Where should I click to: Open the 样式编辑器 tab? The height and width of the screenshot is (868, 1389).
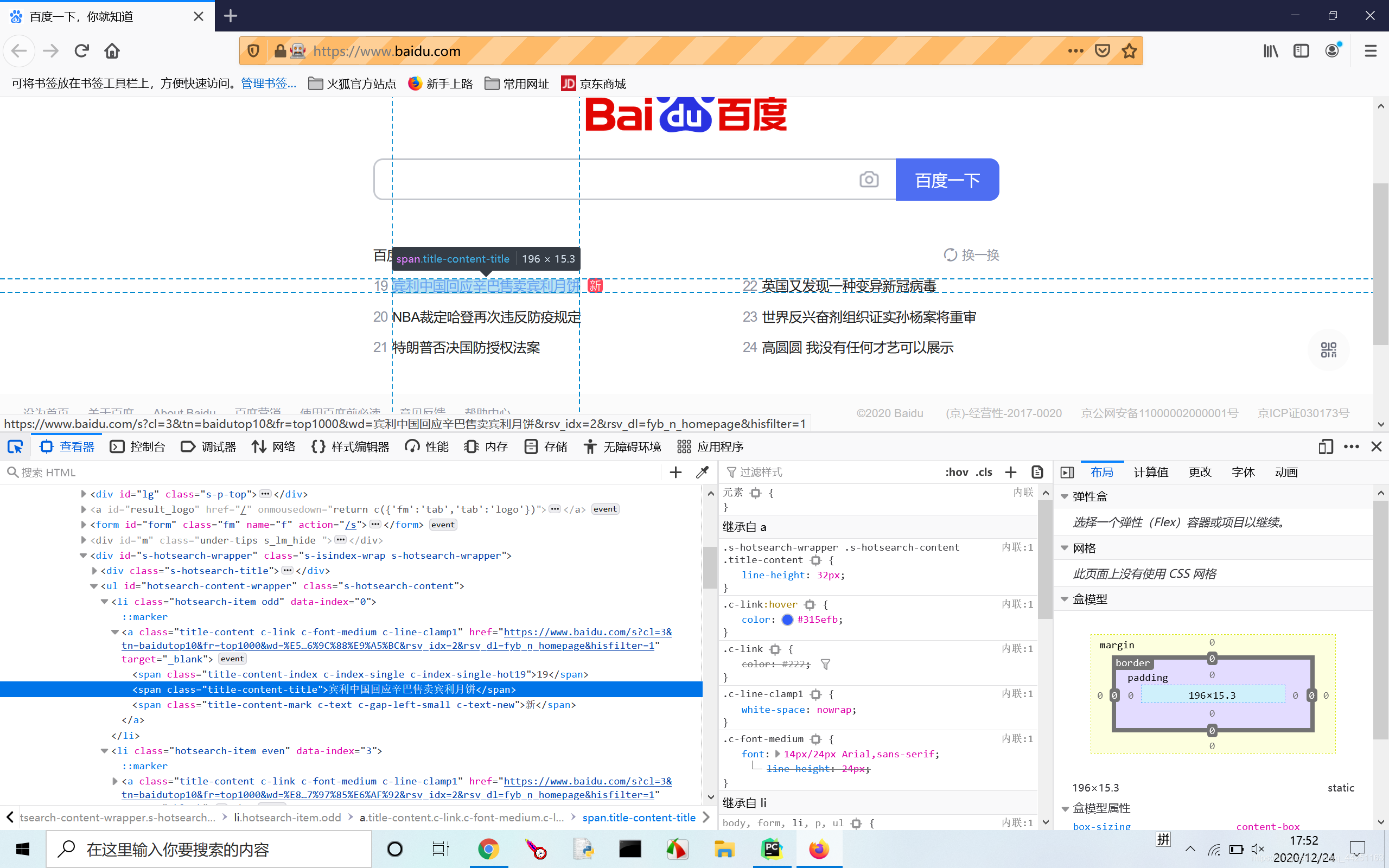(350, 446)
